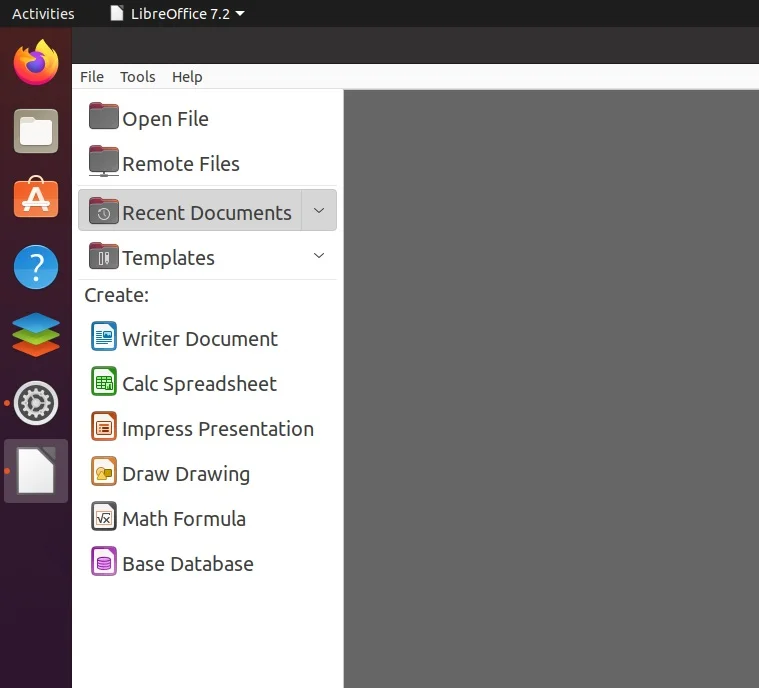Open the stacked layers app in dock
Screen dimensions: 759x688
pyautogui.click(x=36, y=335)
